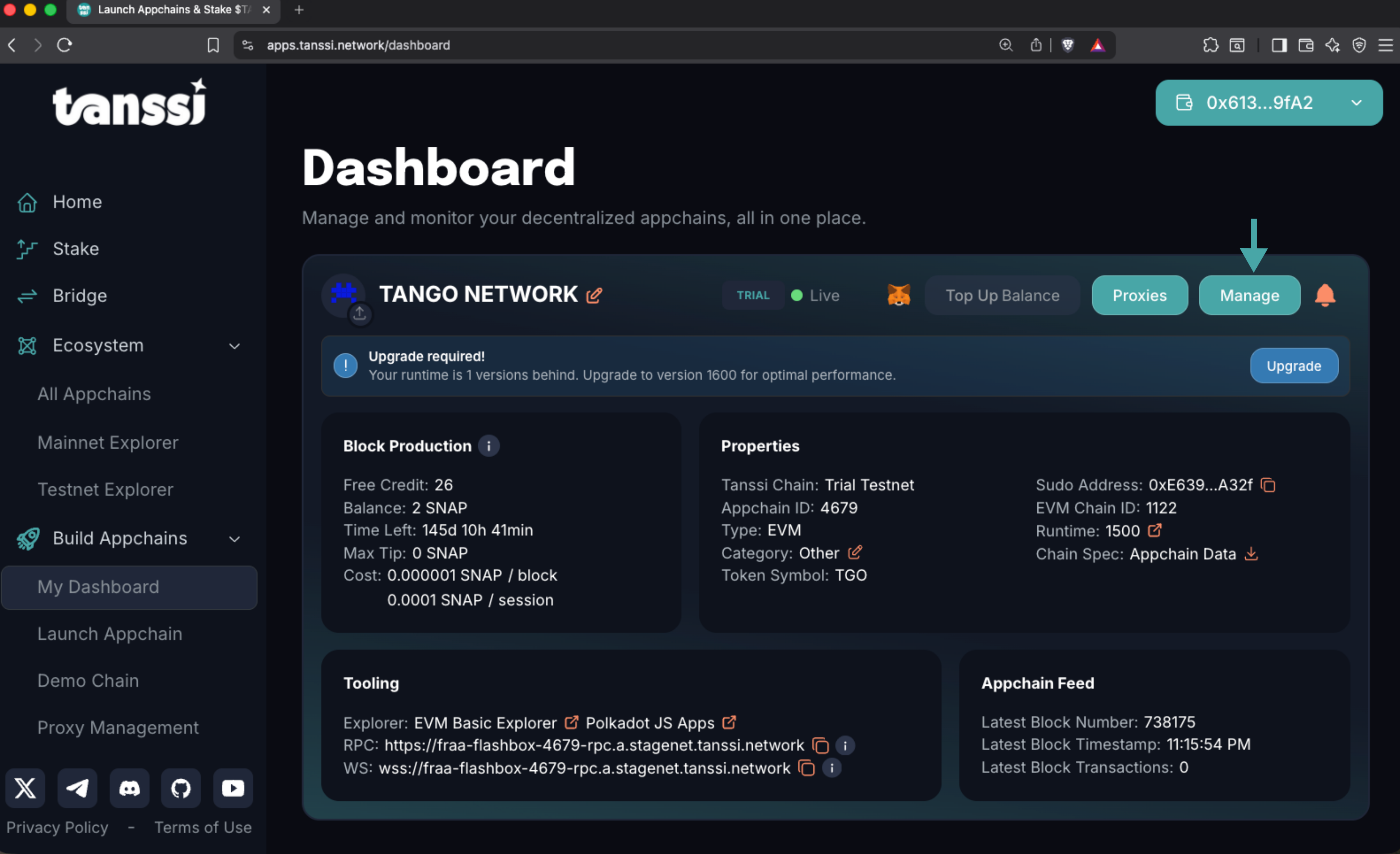Click the MetaMask fox icon

click(x=898, y=295)
